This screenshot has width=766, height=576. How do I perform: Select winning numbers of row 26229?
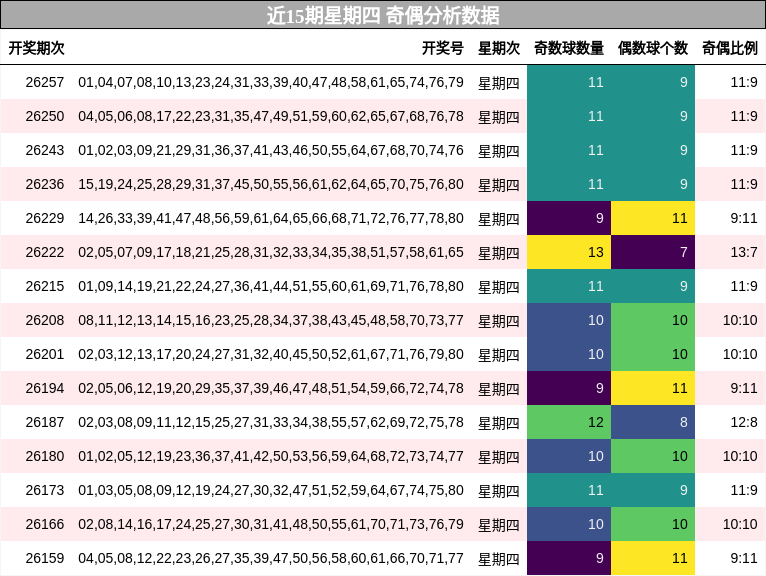pyautogui.click(x=271, y=218)
